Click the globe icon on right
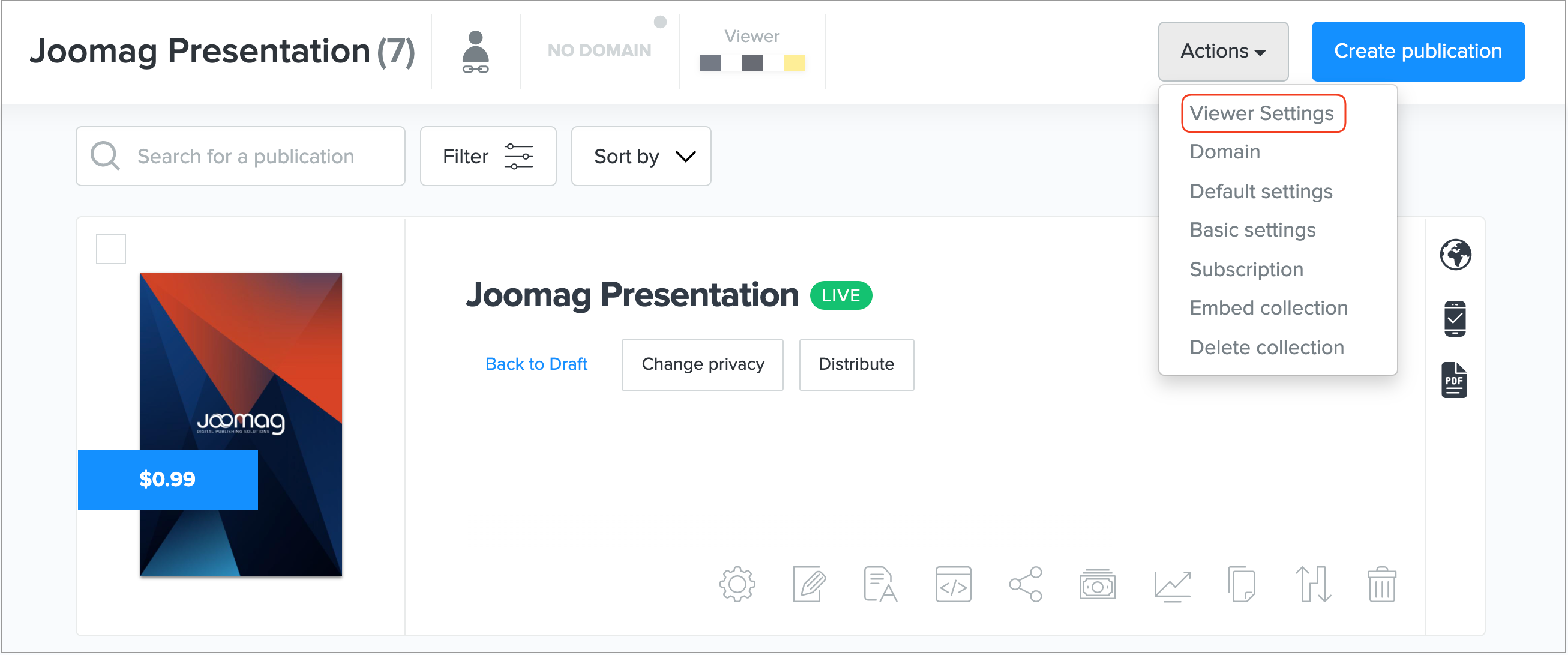 (x=1455, y=255)
